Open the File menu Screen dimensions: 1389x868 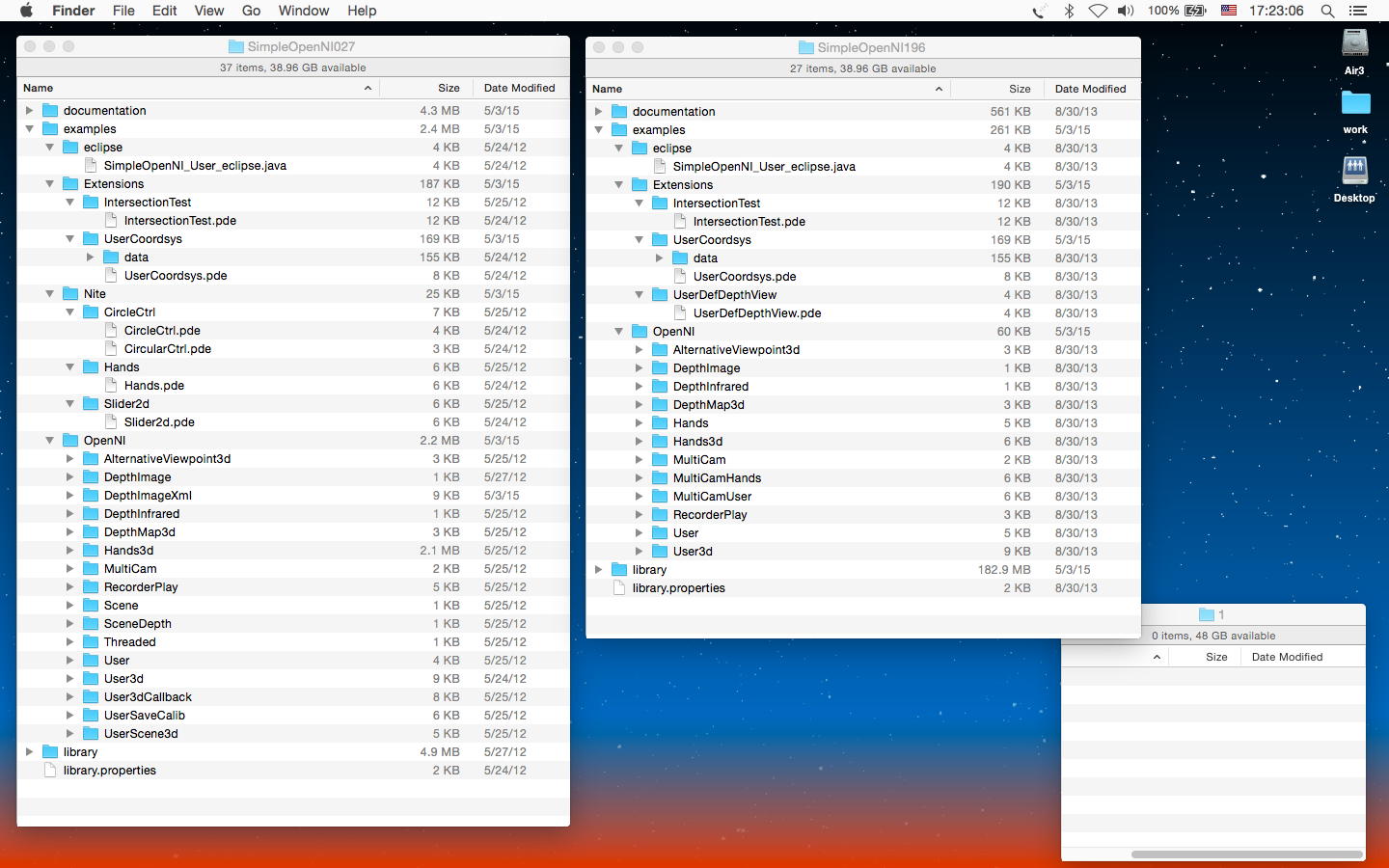(123, 11)
